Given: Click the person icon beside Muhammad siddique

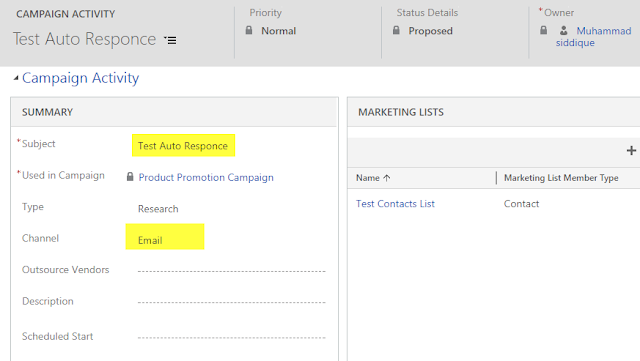Looking at the screenshot, I should click(564, 30).
